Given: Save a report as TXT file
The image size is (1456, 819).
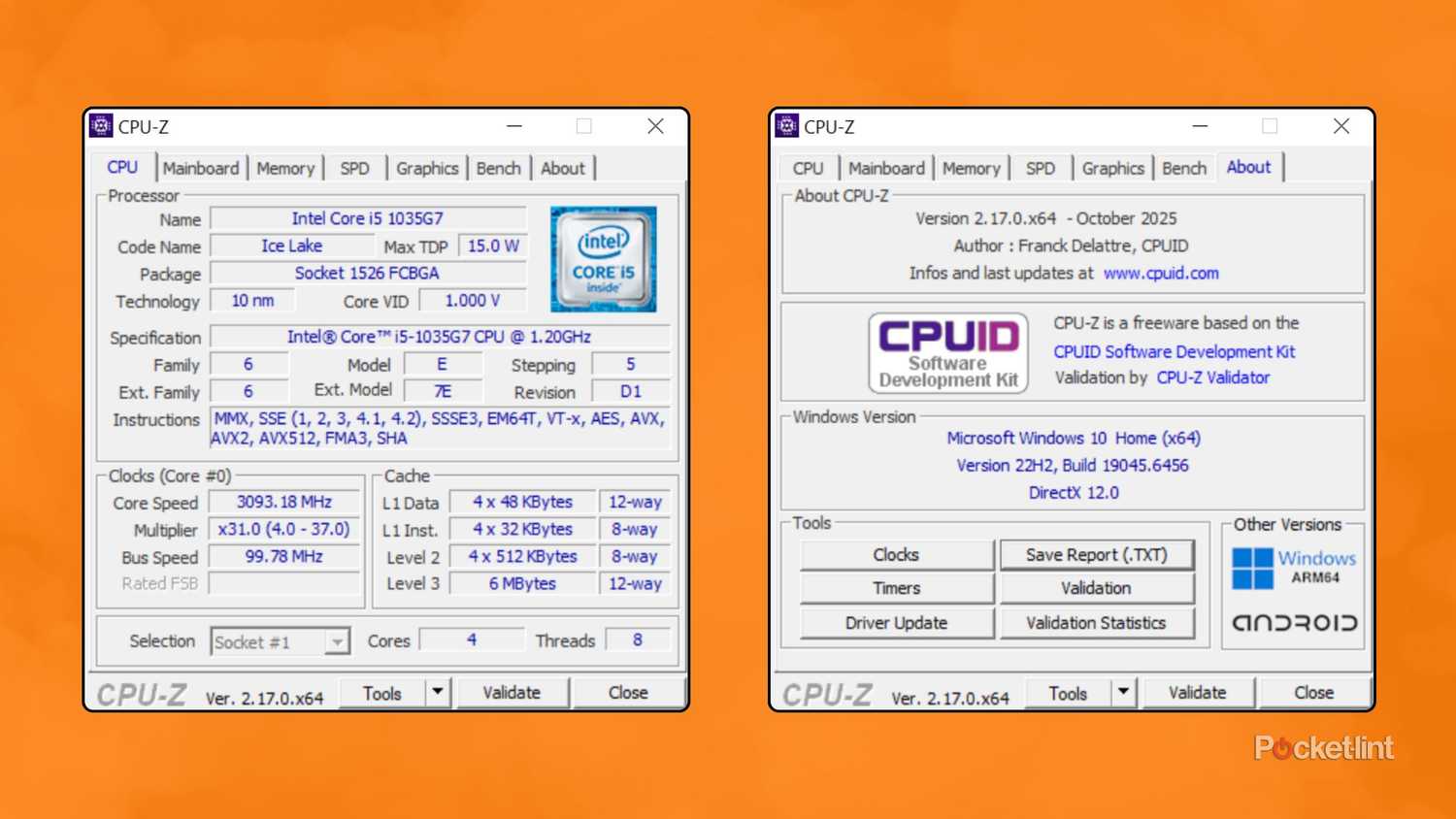Looking at the screenshot, I should [1096, 554].
